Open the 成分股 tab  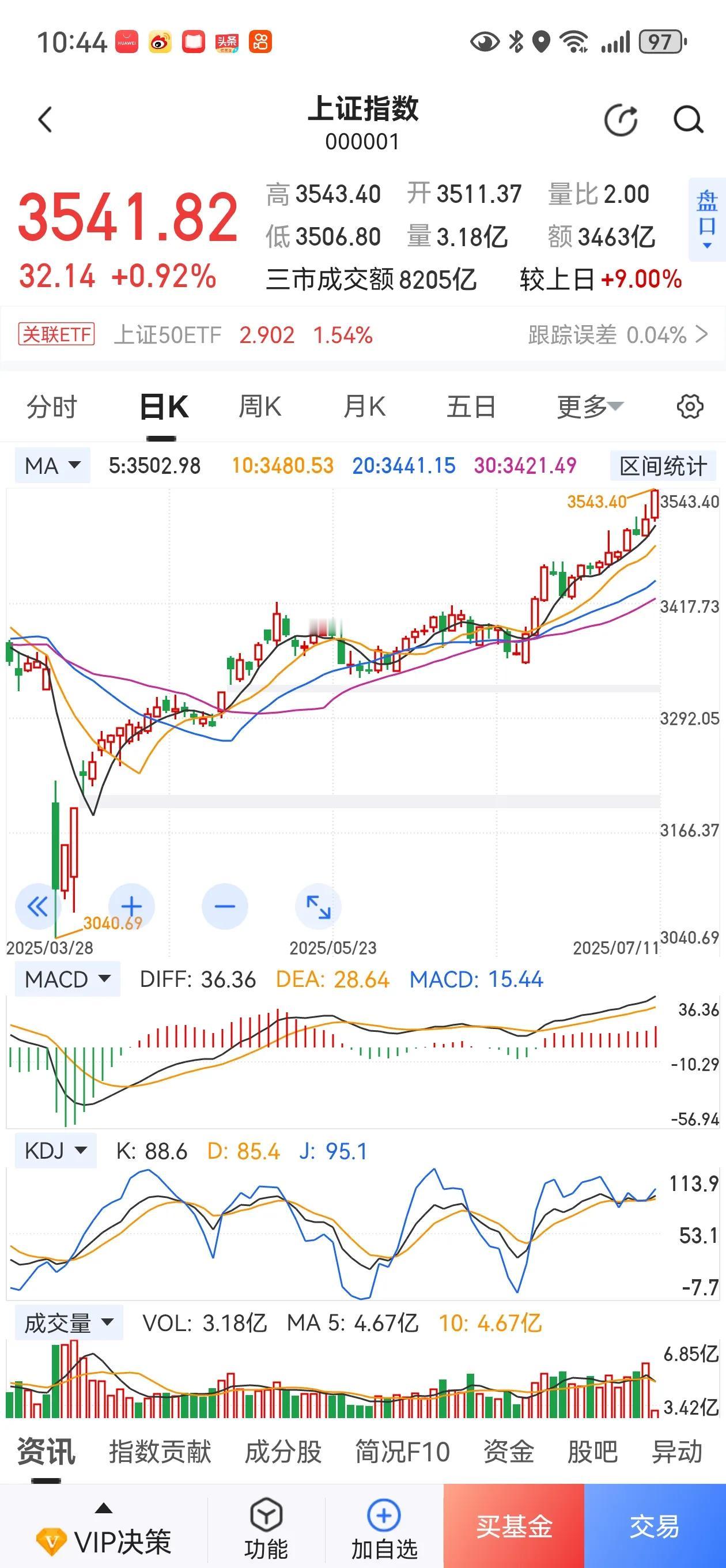pos(283,1452)
